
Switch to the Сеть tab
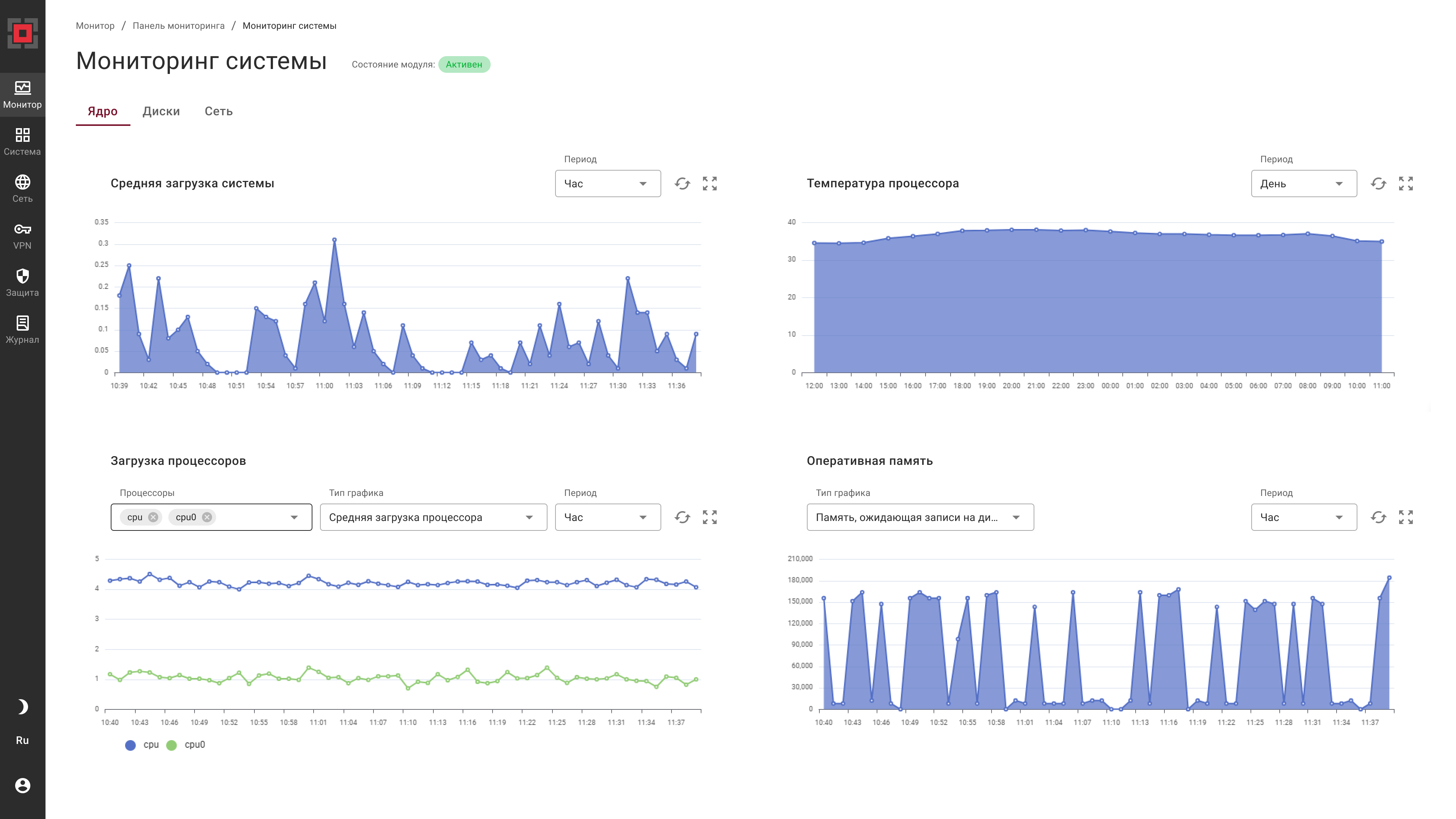pos(219,111)
